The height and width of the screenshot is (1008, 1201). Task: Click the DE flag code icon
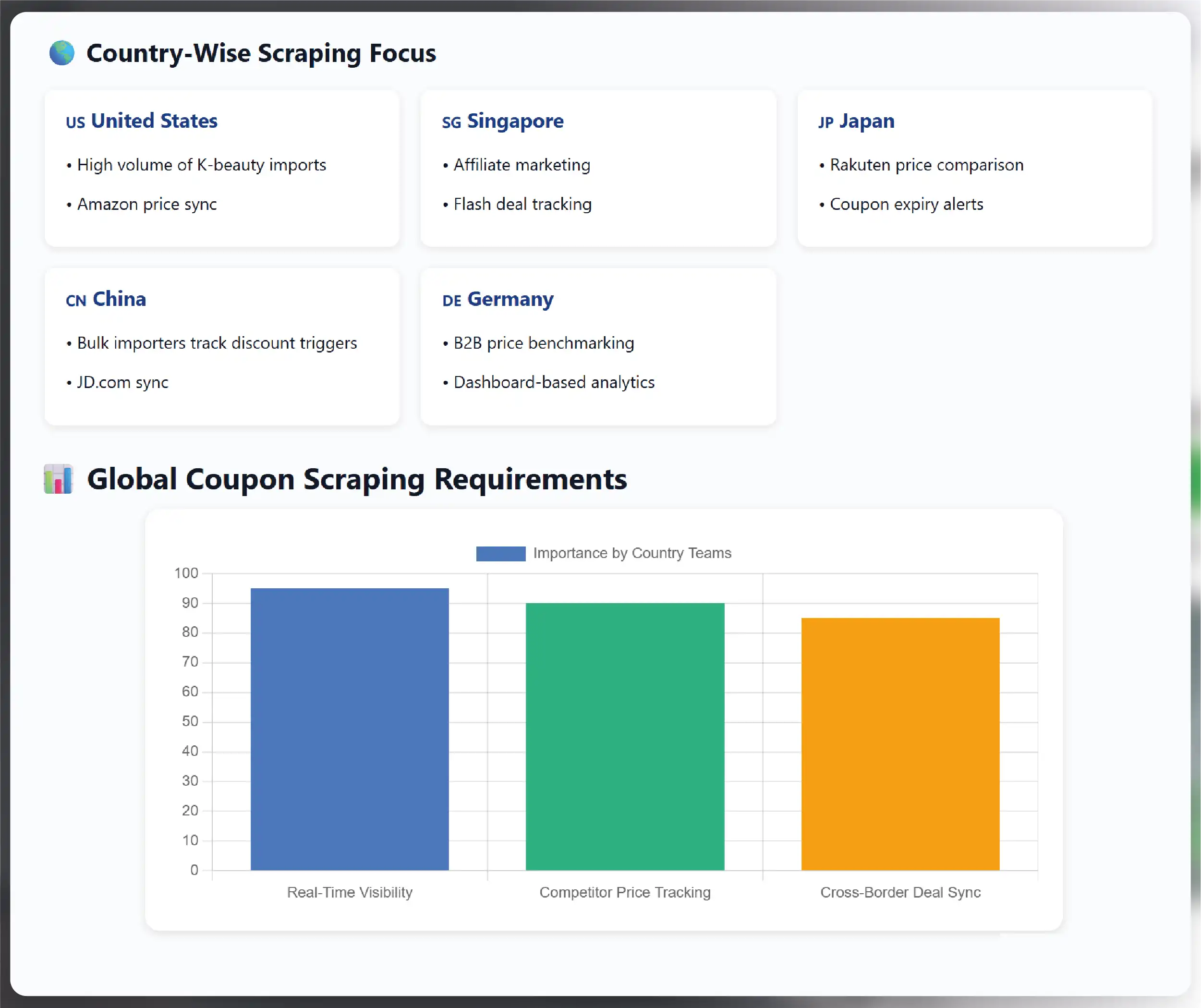451,300
